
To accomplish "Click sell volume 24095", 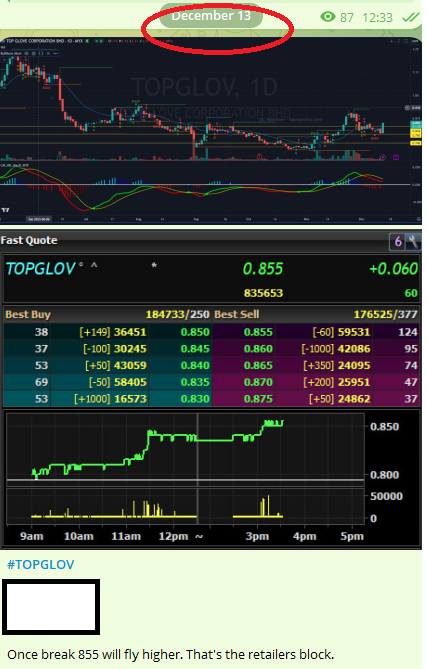I will [354, 365].
